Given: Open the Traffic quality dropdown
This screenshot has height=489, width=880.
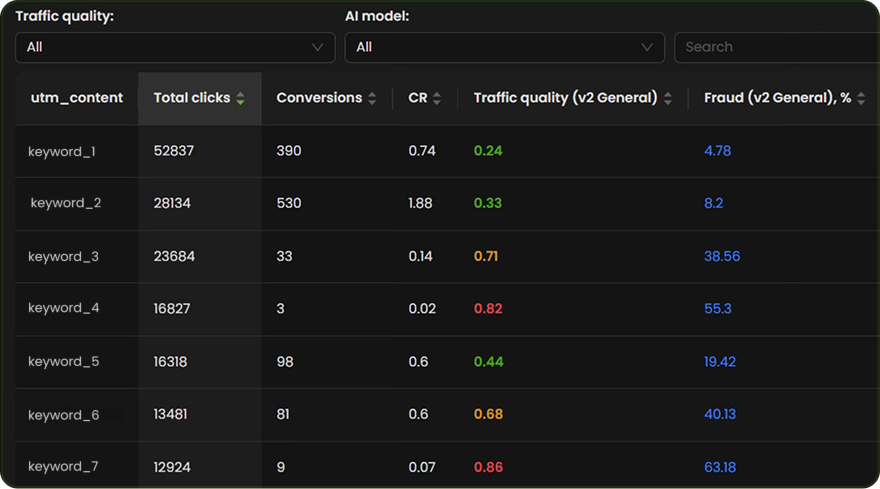Looking at the screenshot, I should 175,47.
